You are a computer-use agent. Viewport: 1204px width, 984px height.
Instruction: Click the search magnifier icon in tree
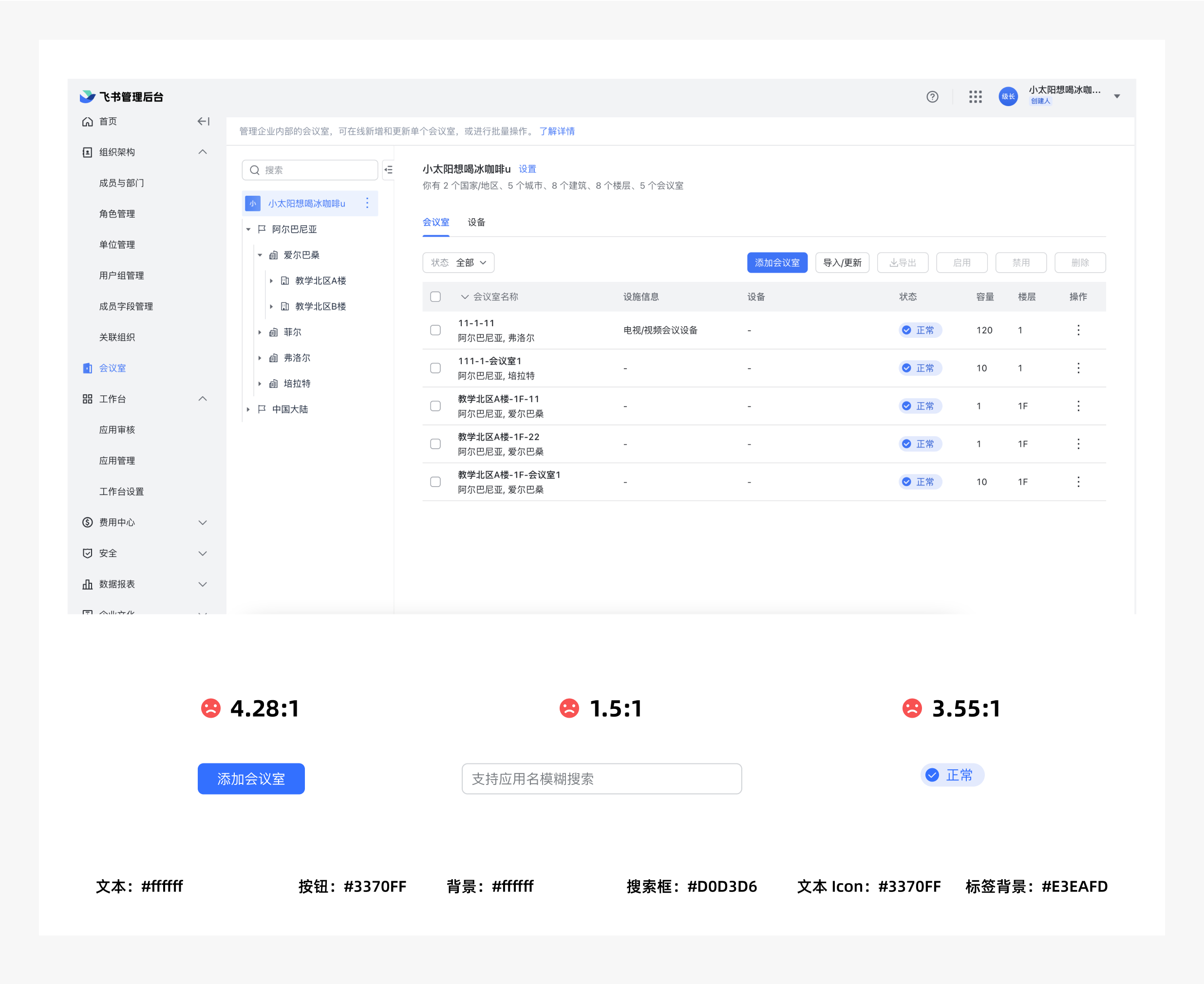pyautogui.click(x=255, y=170)
